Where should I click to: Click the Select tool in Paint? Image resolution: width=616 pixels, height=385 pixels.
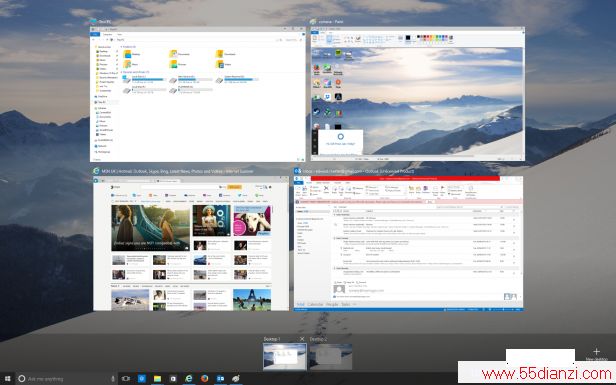[x=329, y=39]
